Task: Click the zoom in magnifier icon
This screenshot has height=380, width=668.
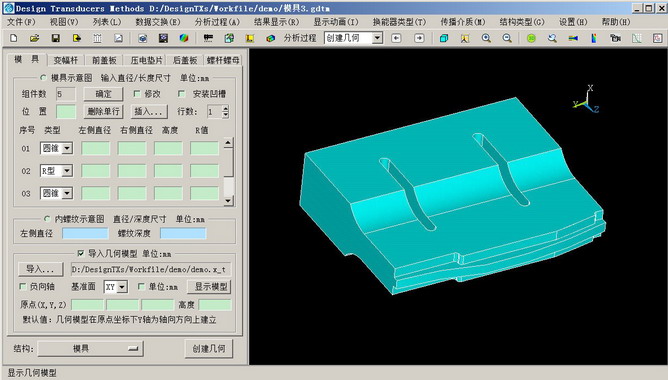Action: (486, 38)
